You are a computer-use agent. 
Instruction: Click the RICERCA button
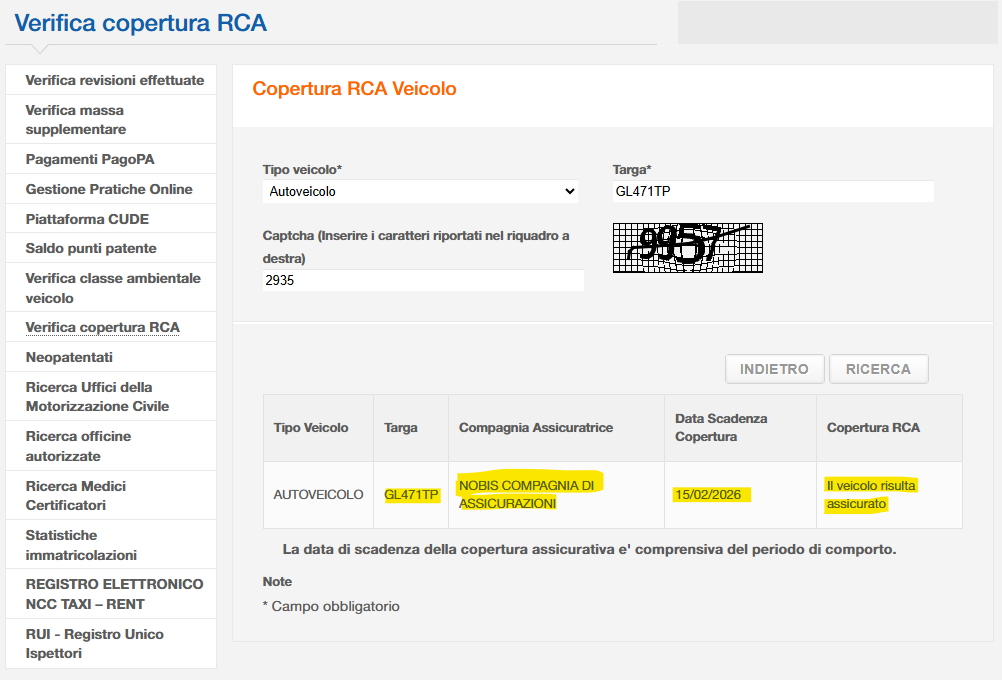878,369
